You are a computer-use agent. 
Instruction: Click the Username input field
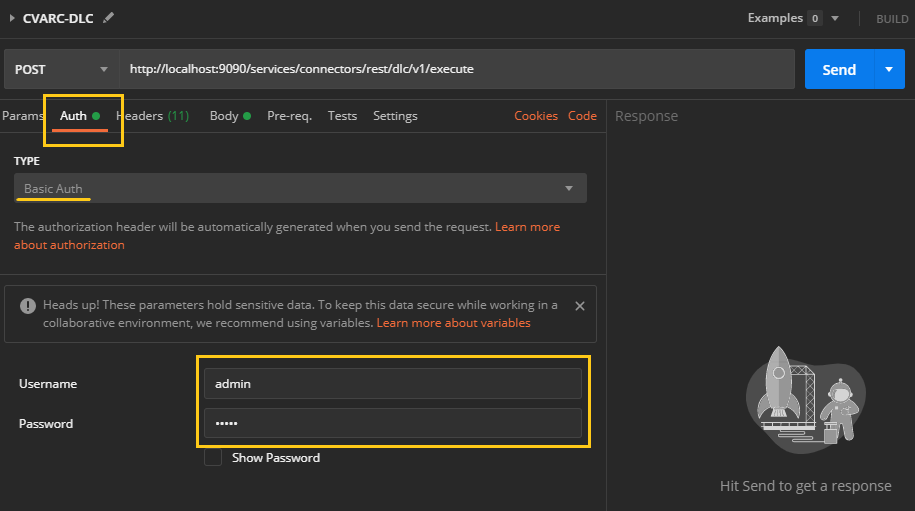392,384
